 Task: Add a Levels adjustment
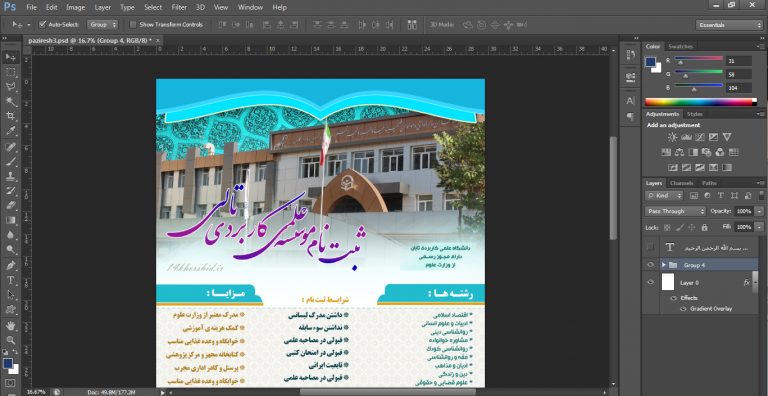point(686,137)
